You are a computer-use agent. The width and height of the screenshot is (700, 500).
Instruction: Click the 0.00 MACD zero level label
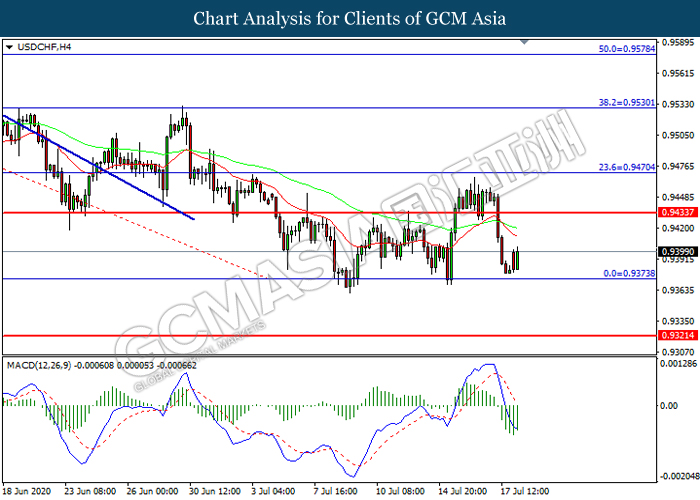point(669,406)
